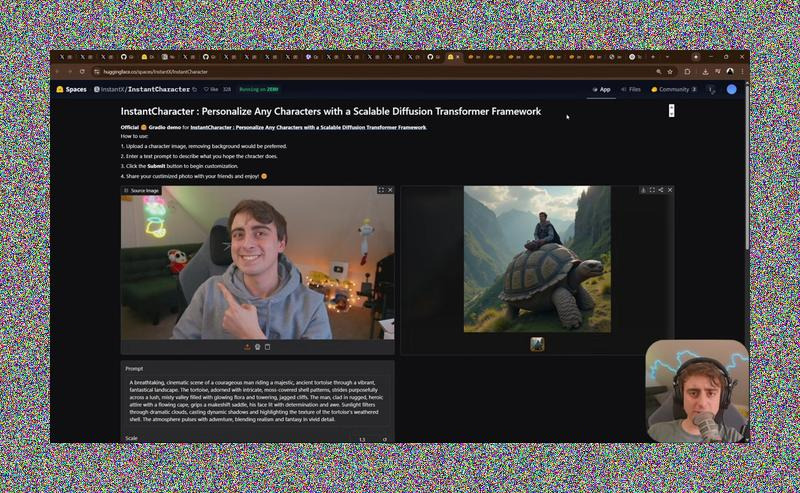
Task: Click the browser forward arrow
Action: coord(69,72)
